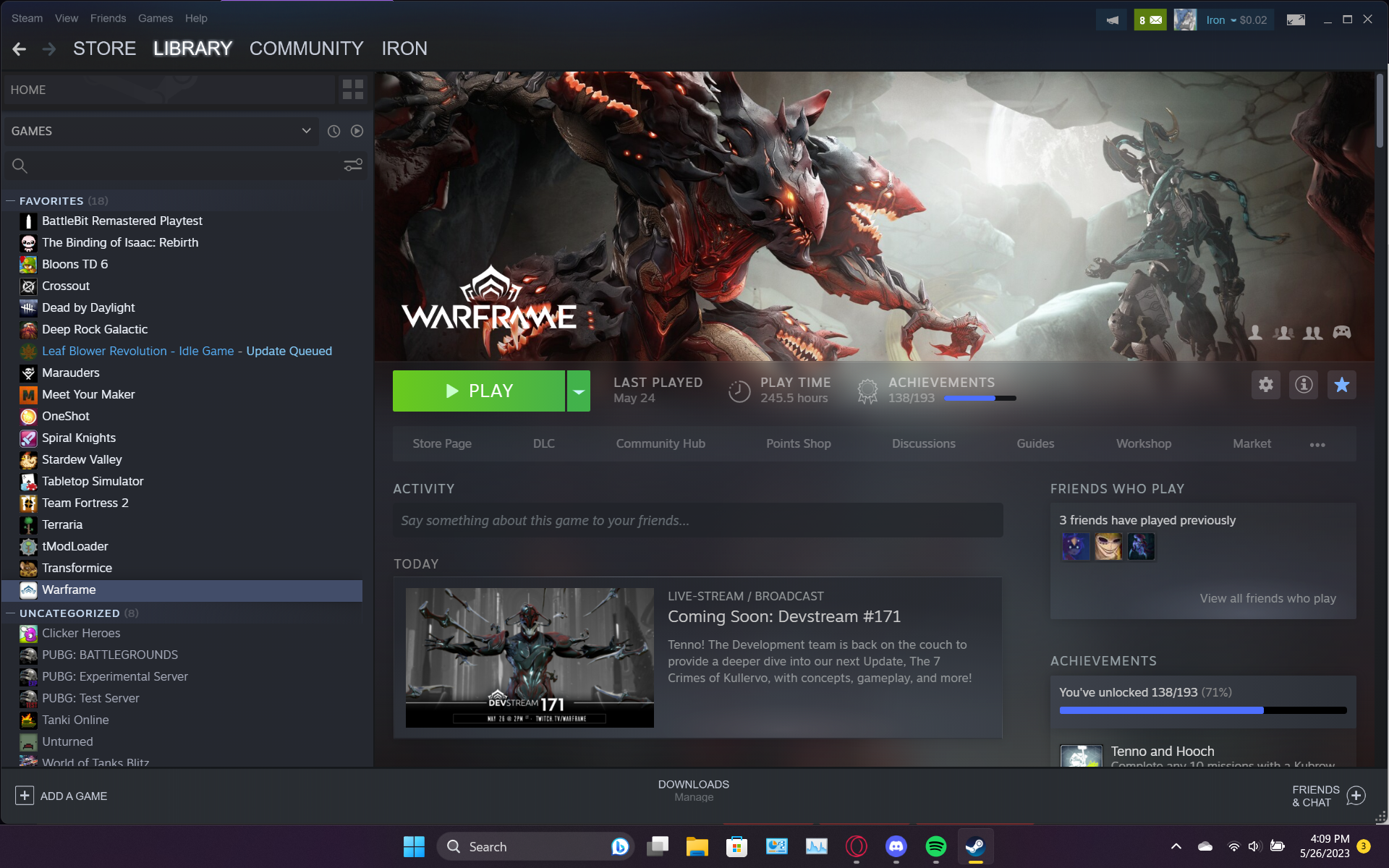This screenshot has width=1389, height=868.
Task: Click the more options ellipsis tab
Action: click(1317, 445)
